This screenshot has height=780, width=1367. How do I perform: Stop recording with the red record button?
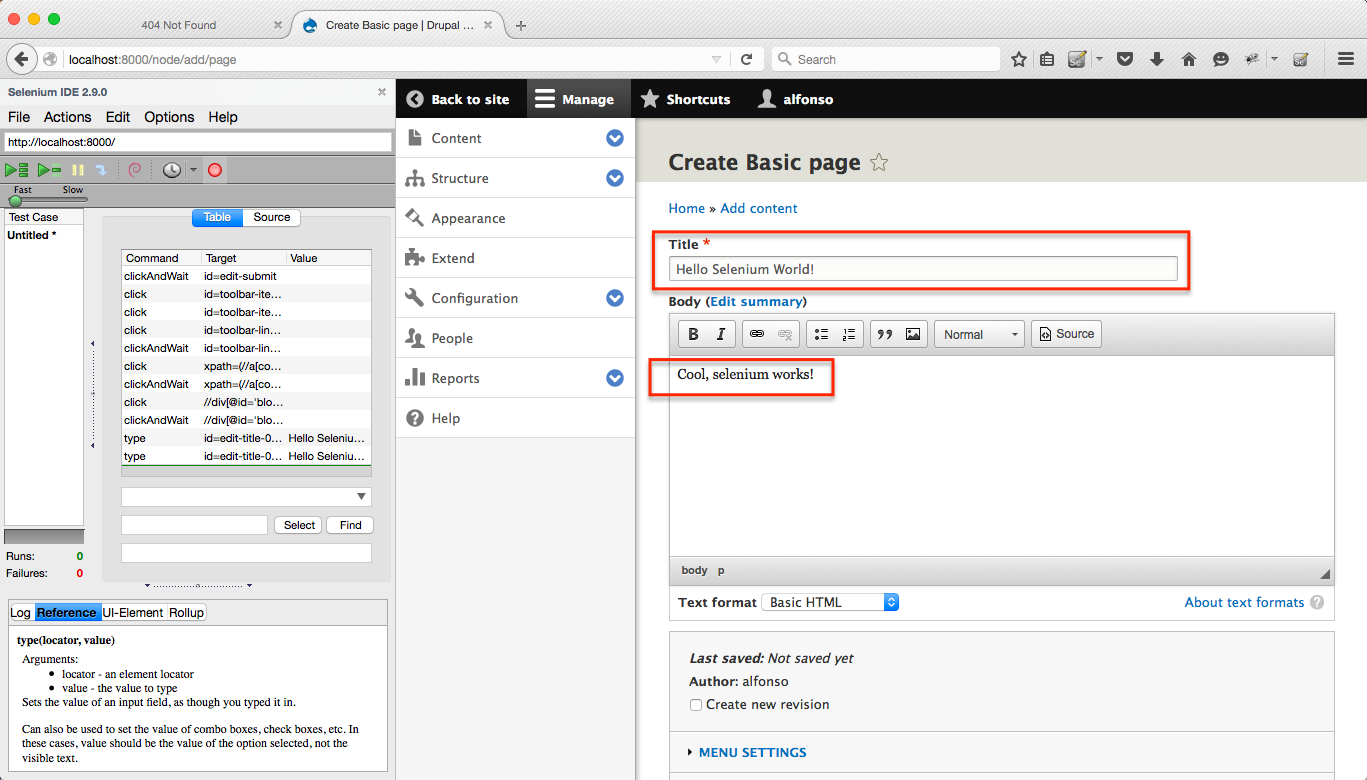214,171
